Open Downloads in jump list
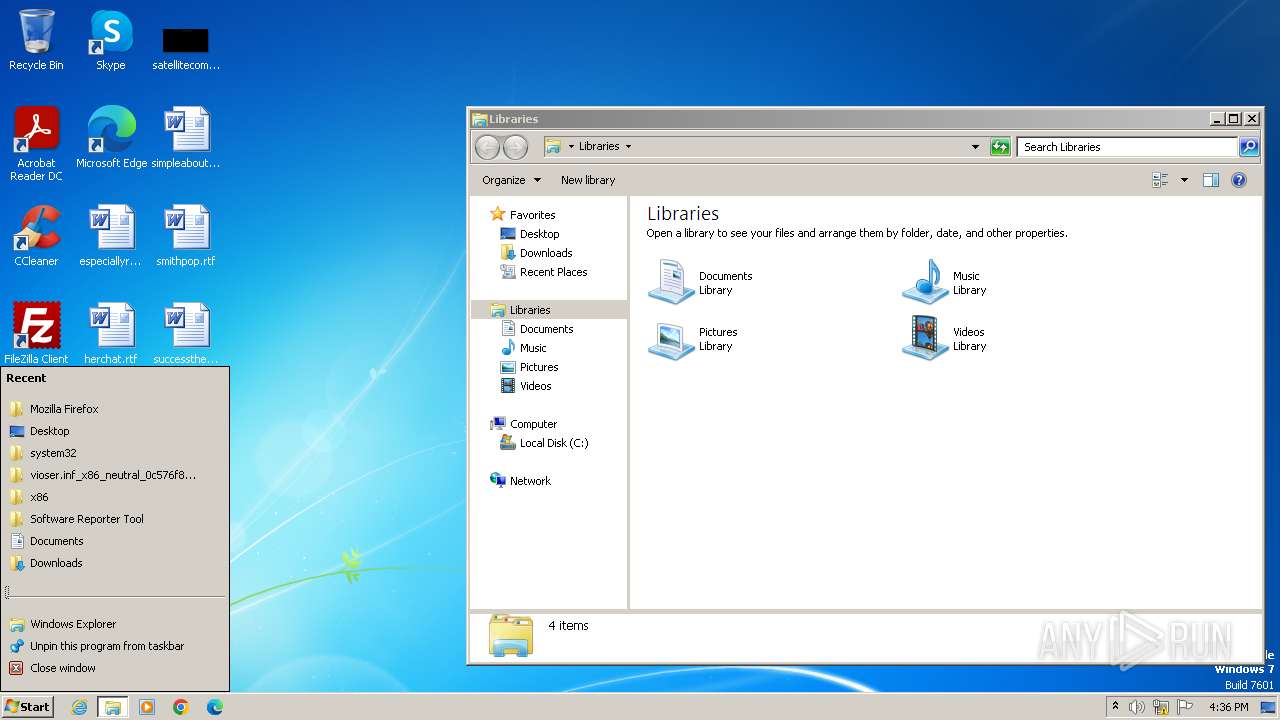 coord(115,563)
